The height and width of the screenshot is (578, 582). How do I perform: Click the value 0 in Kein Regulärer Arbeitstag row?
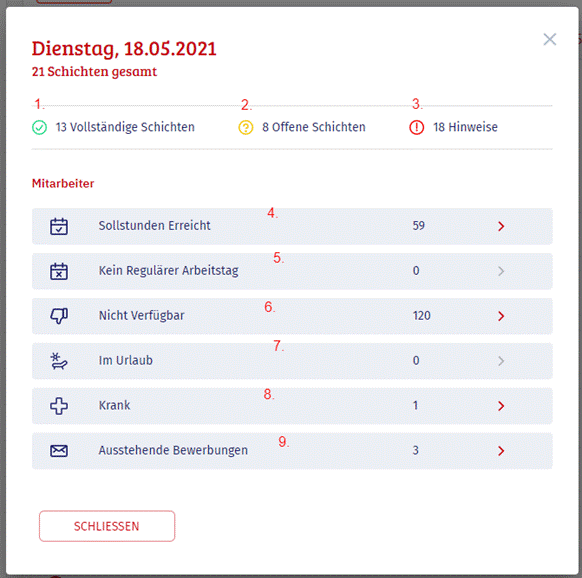click(x=416, y=271)
